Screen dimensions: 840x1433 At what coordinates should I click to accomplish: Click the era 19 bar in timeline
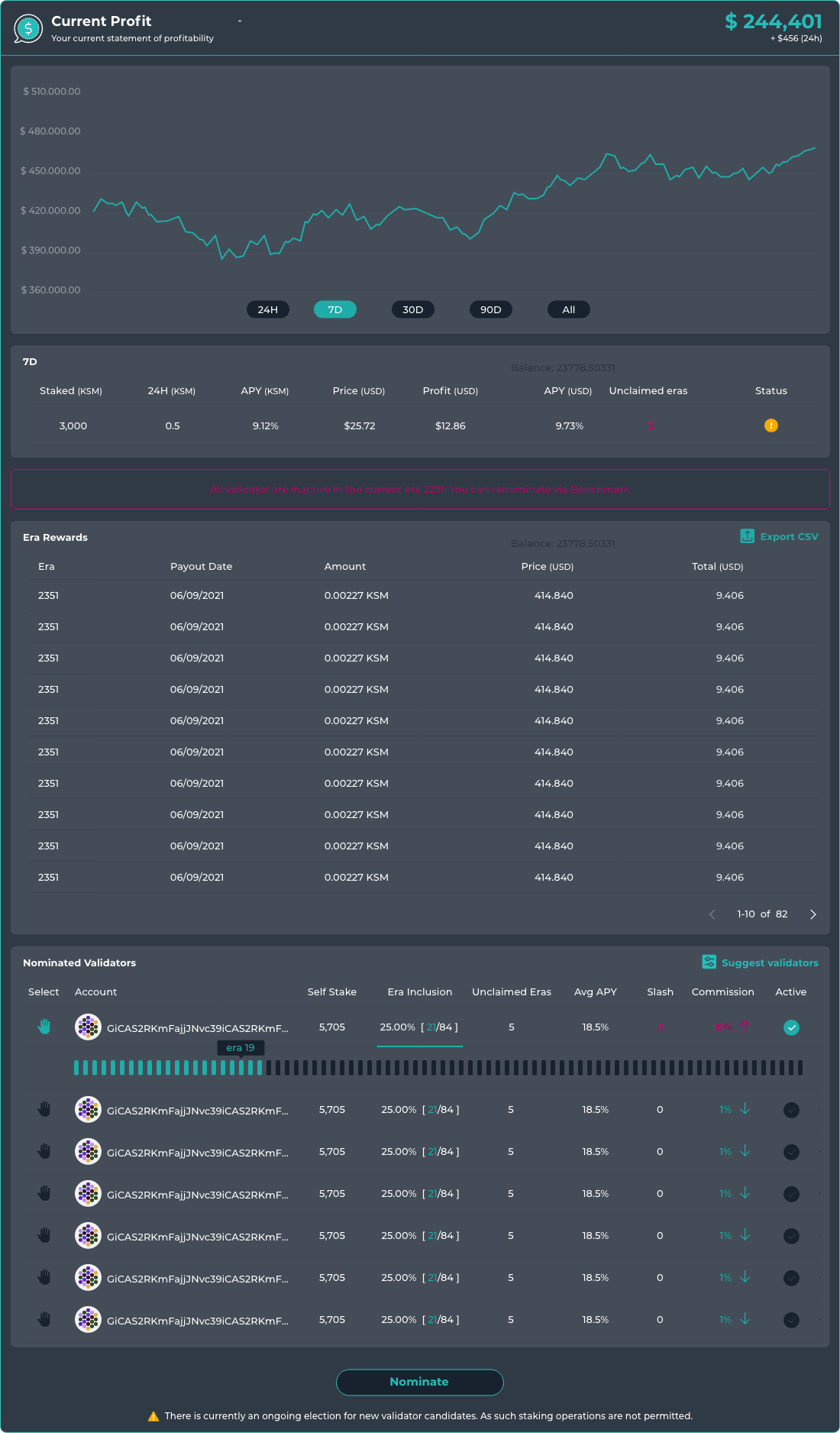pyautogui.click(x=241, y=1068)
